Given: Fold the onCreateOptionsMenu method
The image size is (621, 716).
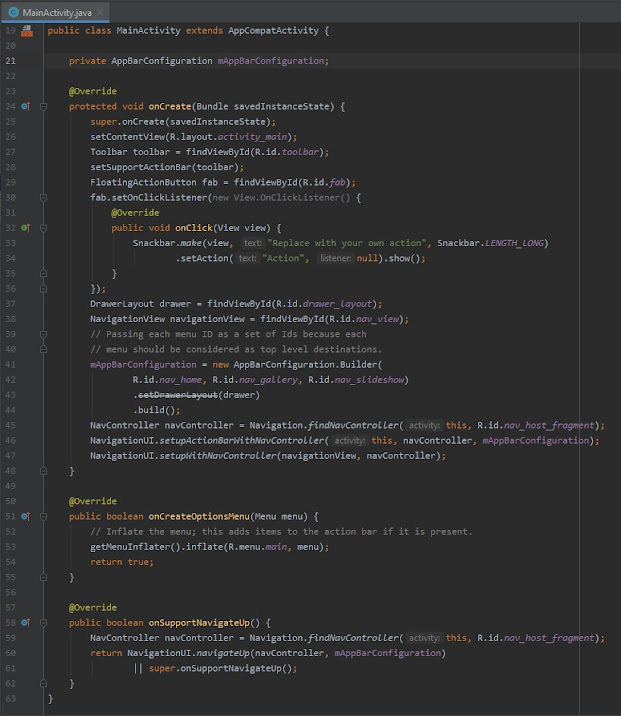Looking at the screenshot, I should pyautogui.click(x=41, y=516).
